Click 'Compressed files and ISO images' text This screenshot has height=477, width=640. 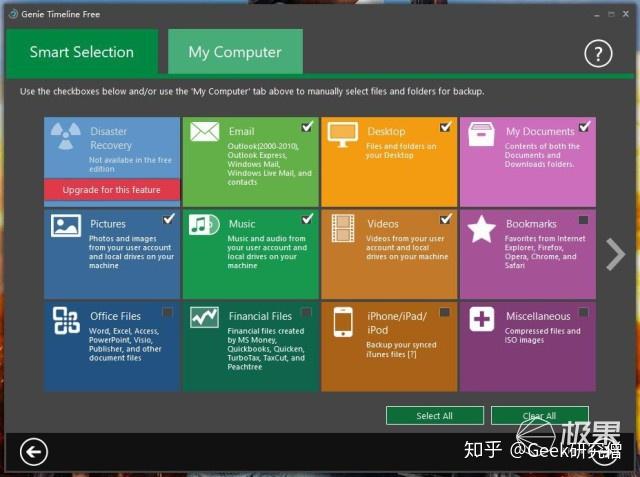point(542,335)
